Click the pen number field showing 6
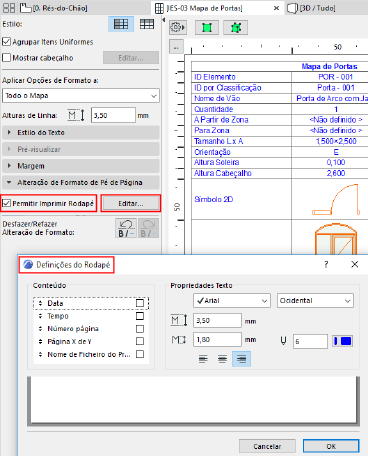This screenshot has width=368, height=456. [310, 341]
